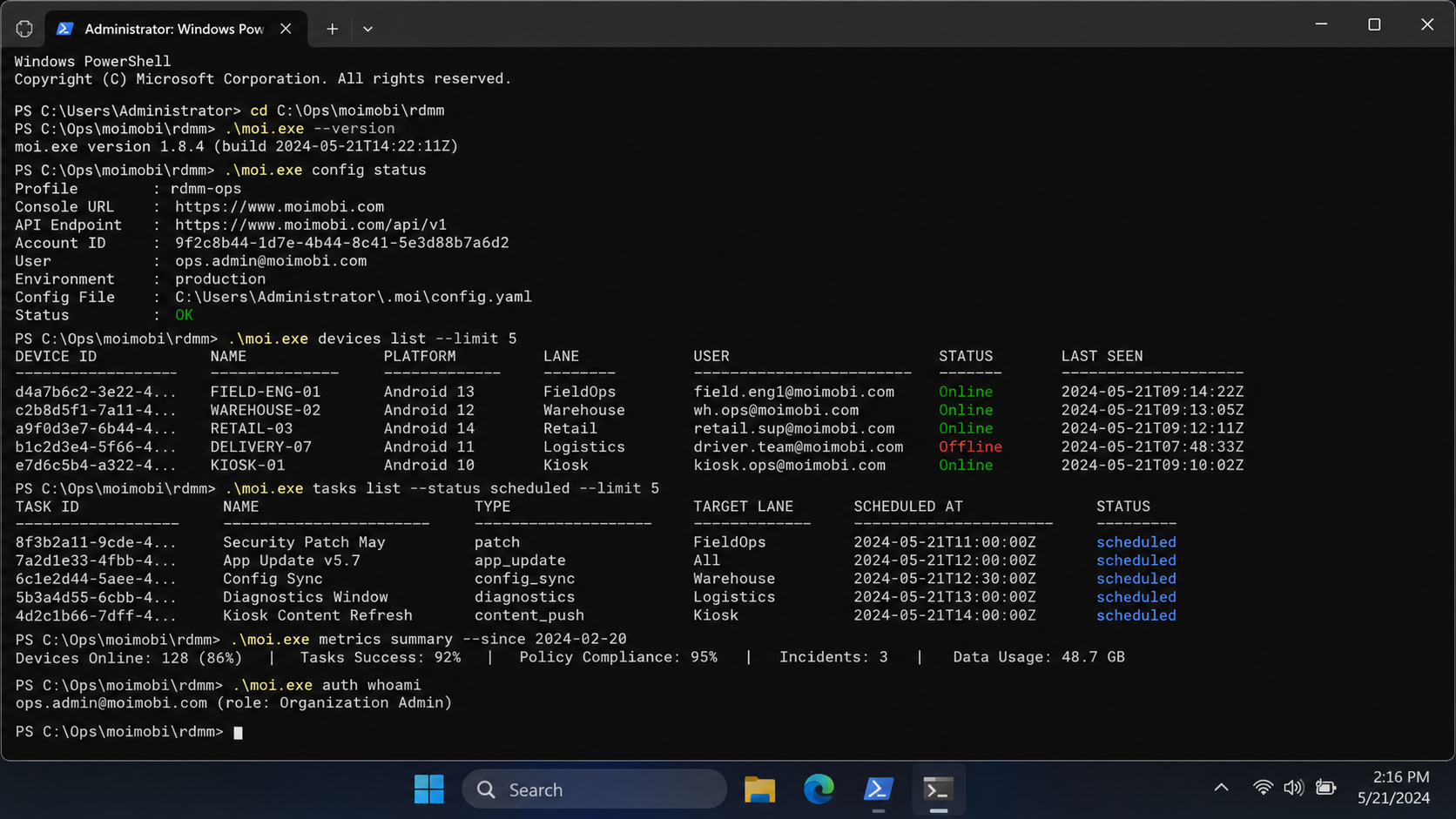Click device name DELIVERY-07

(261, 447)
